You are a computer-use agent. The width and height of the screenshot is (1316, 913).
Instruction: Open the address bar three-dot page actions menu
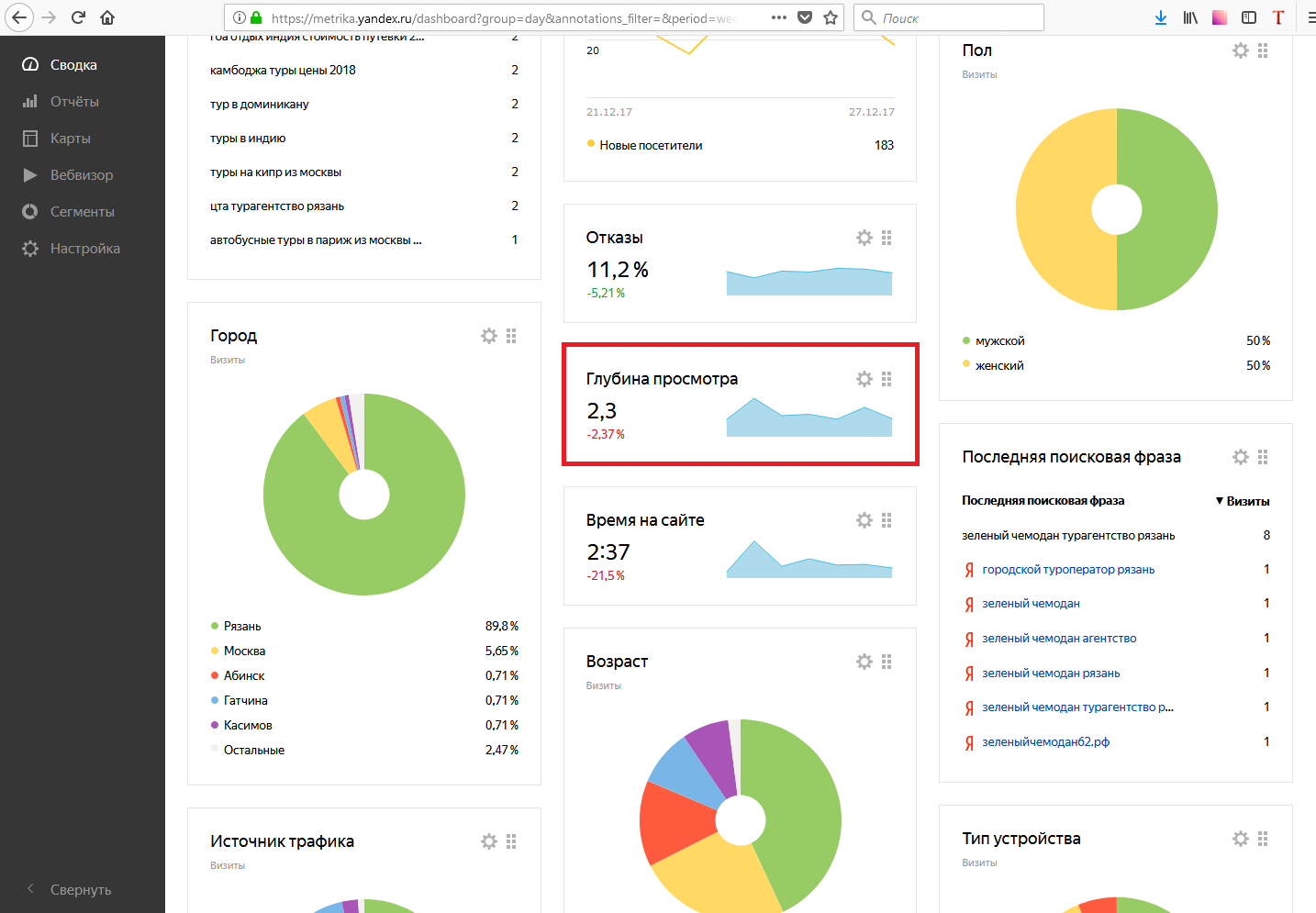[778, 17]
